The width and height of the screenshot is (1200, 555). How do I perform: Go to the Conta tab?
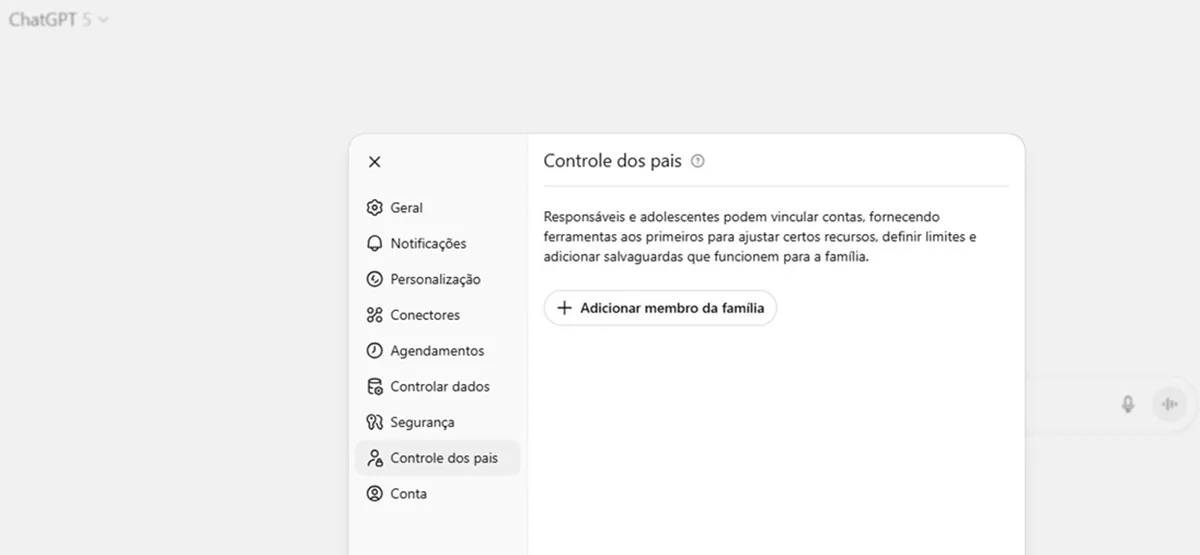[x=408, y=494]
